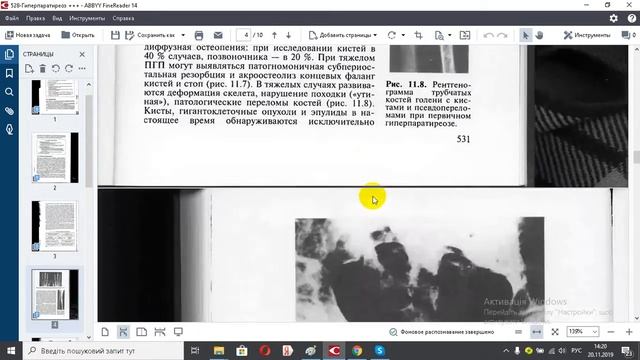640x360 pixels.
Task: Open the Вид menu
Action: [x=57, y=18]
